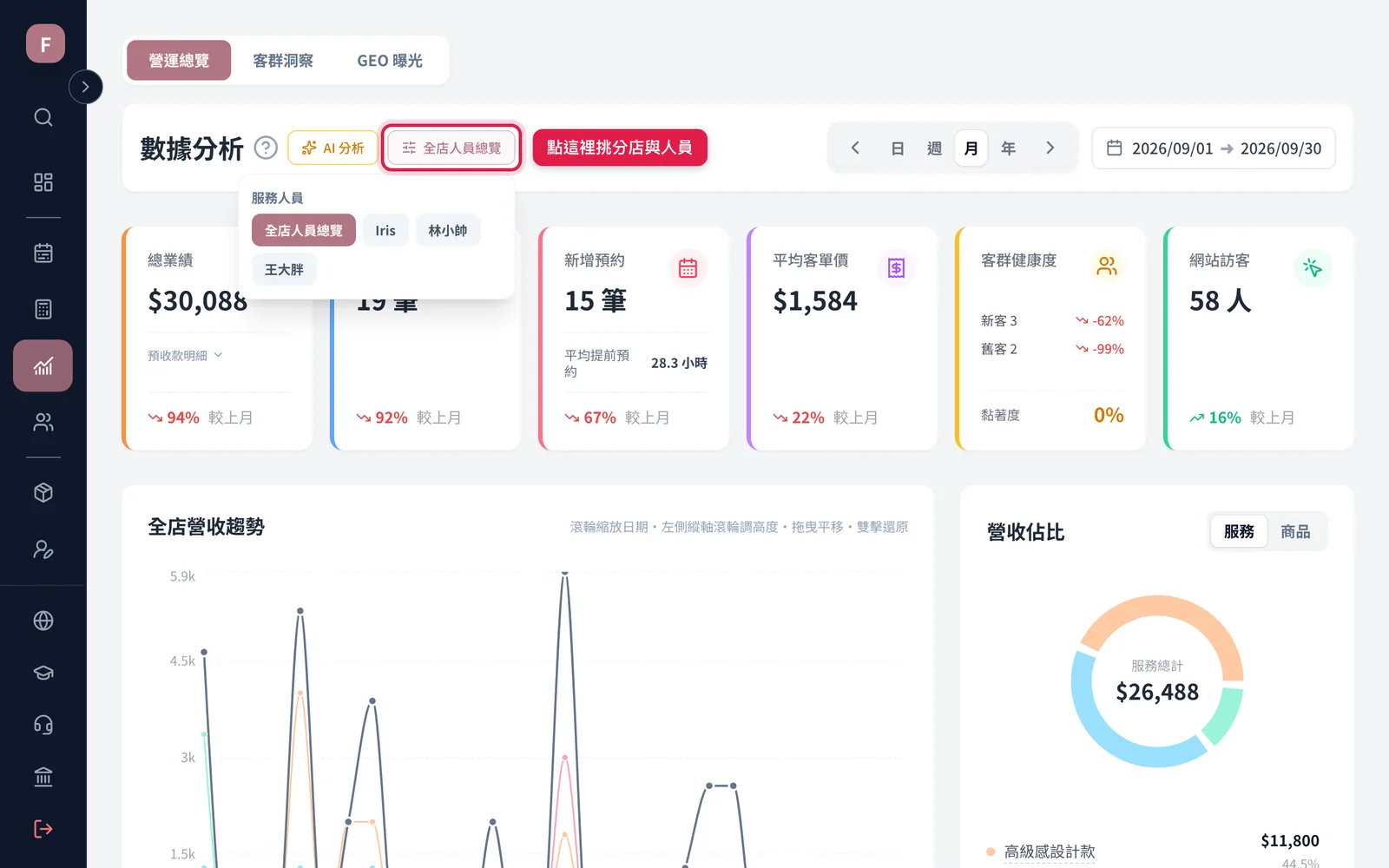Click the 高級感設計款 legend item

(1050, 852)
